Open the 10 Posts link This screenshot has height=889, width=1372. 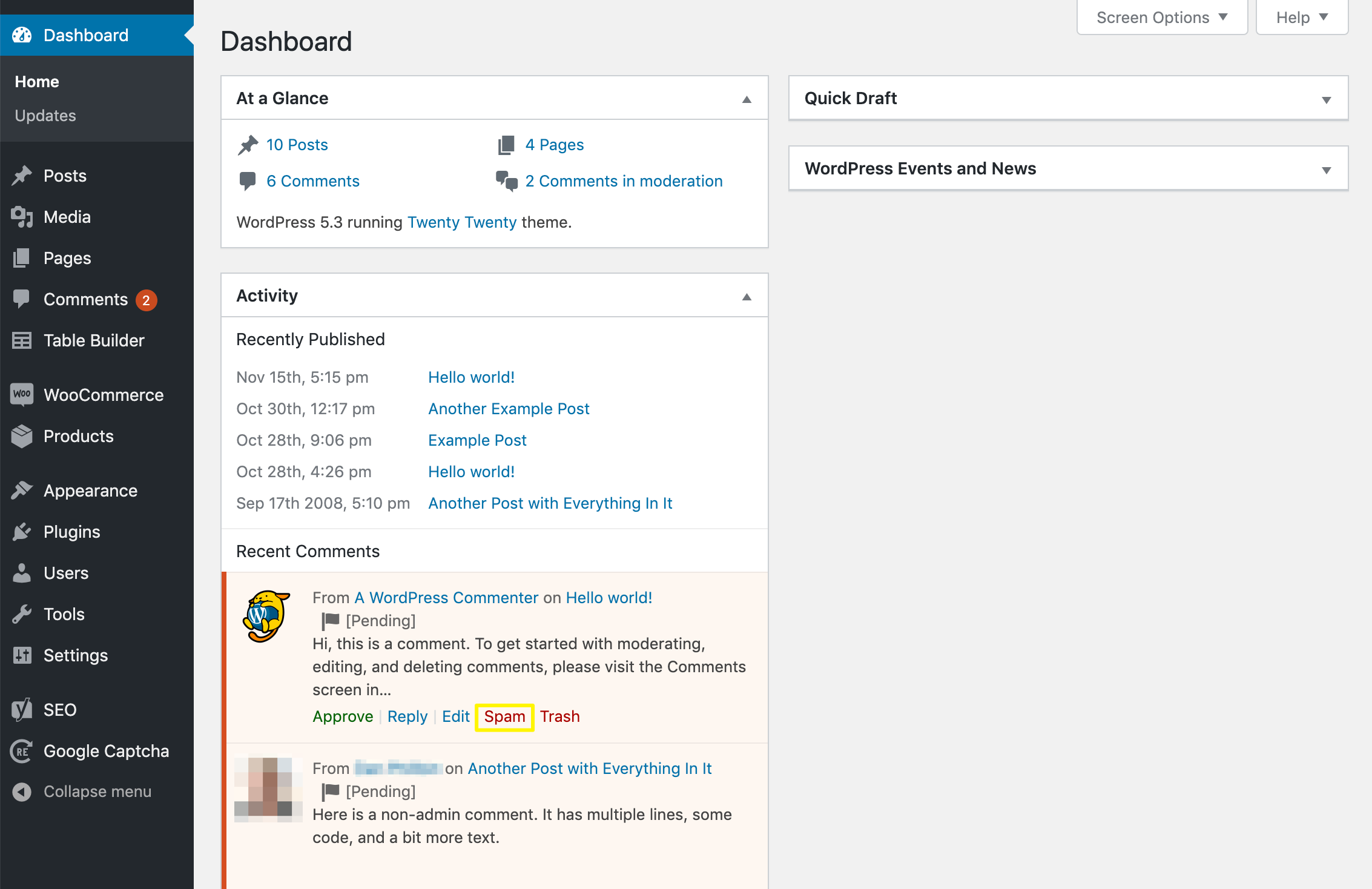(297, 145)
